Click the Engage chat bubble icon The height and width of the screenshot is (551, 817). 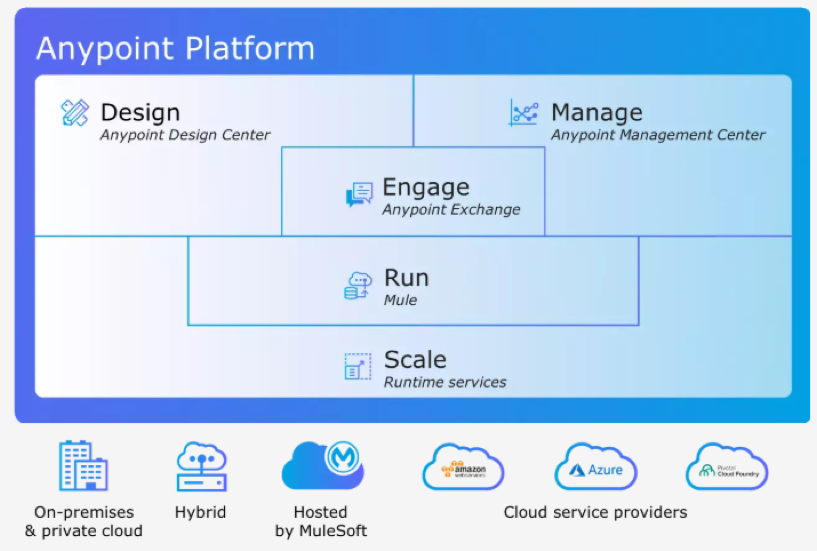[x=359, y=194]
